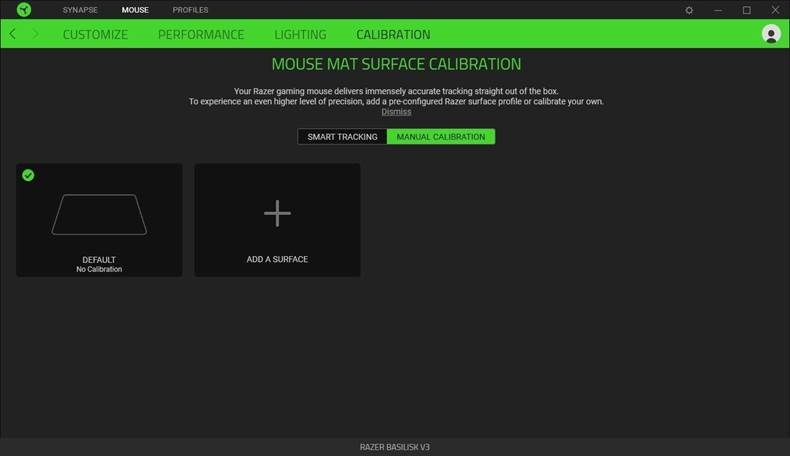Click the Razer logo icon
790x456 pixels.
(24, 10)
